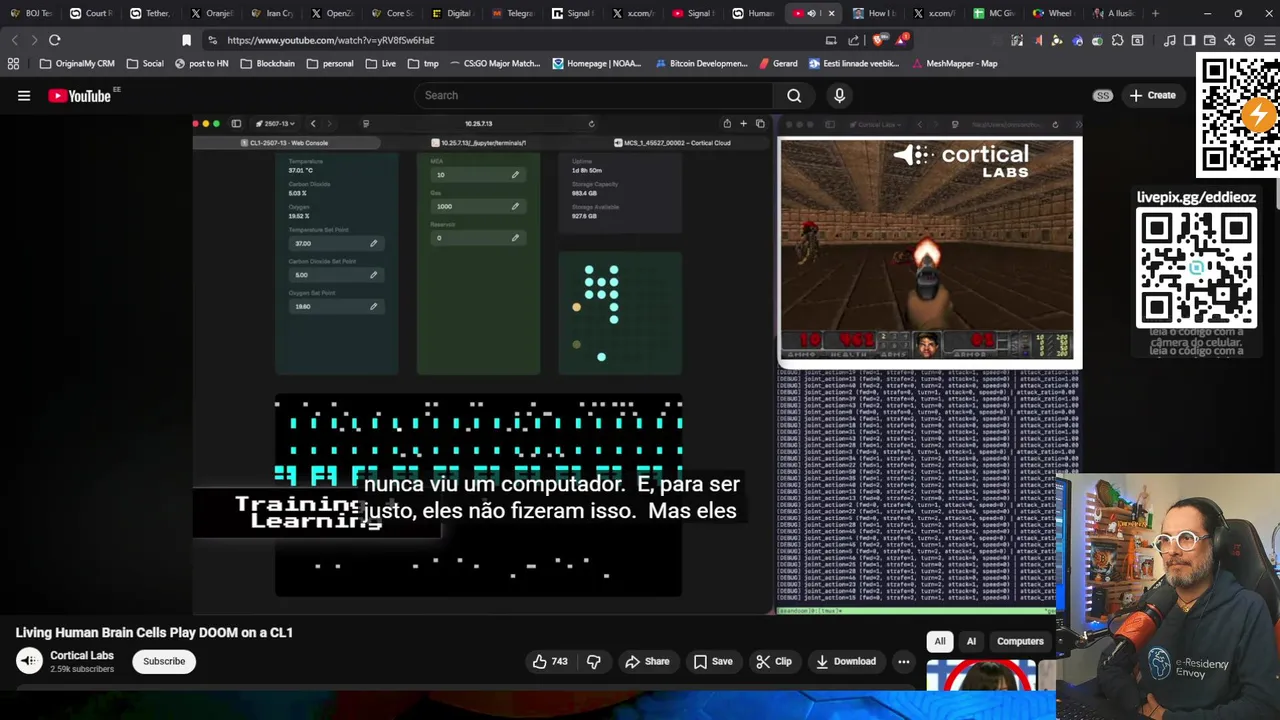This screenshot has height=720, width=1280.
Task: Click the YouTube search input field
Action: coord(593,95)
